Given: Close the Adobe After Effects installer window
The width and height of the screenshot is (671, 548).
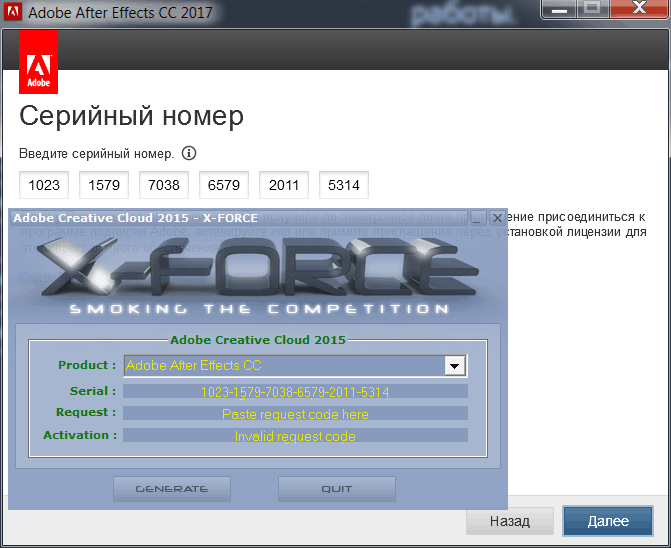Looking at the screenshot, I should tap(639, 8).
